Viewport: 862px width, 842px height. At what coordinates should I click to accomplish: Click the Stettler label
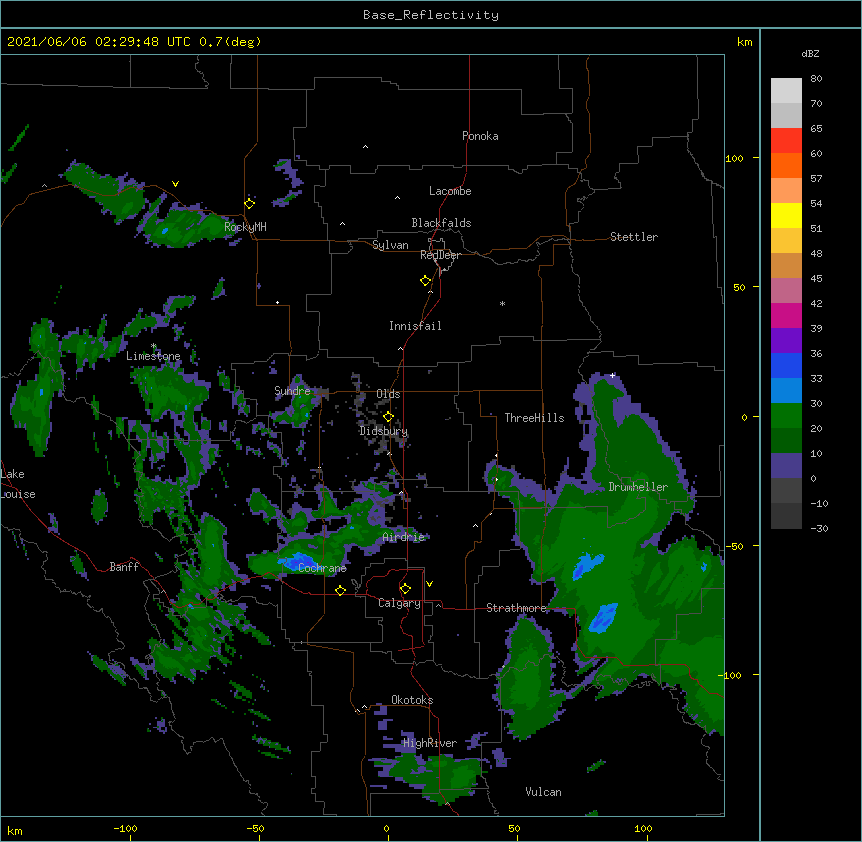click(634, 237)
